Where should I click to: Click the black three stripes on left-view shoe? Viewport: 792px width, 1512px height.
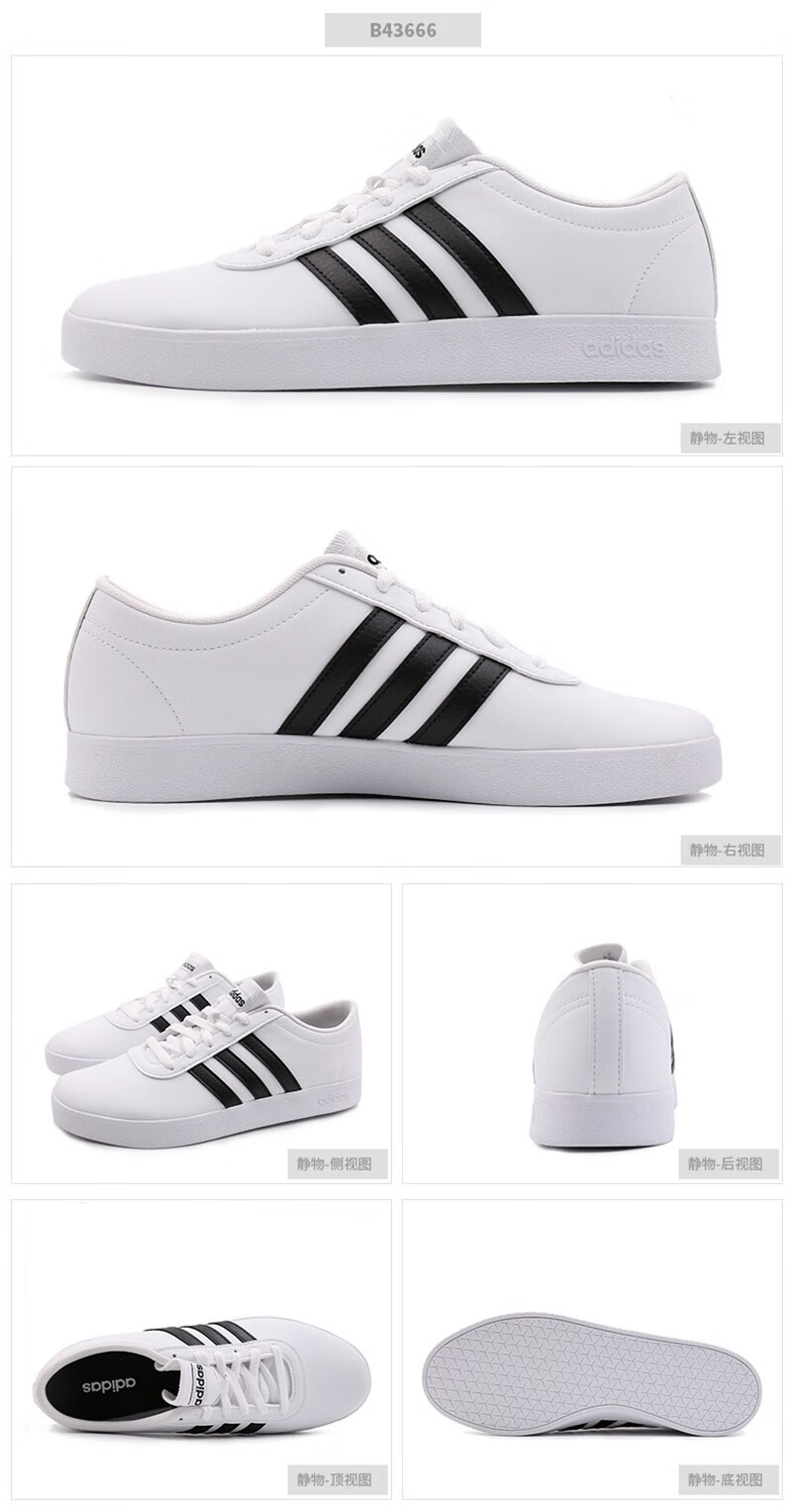pos(417,261)
